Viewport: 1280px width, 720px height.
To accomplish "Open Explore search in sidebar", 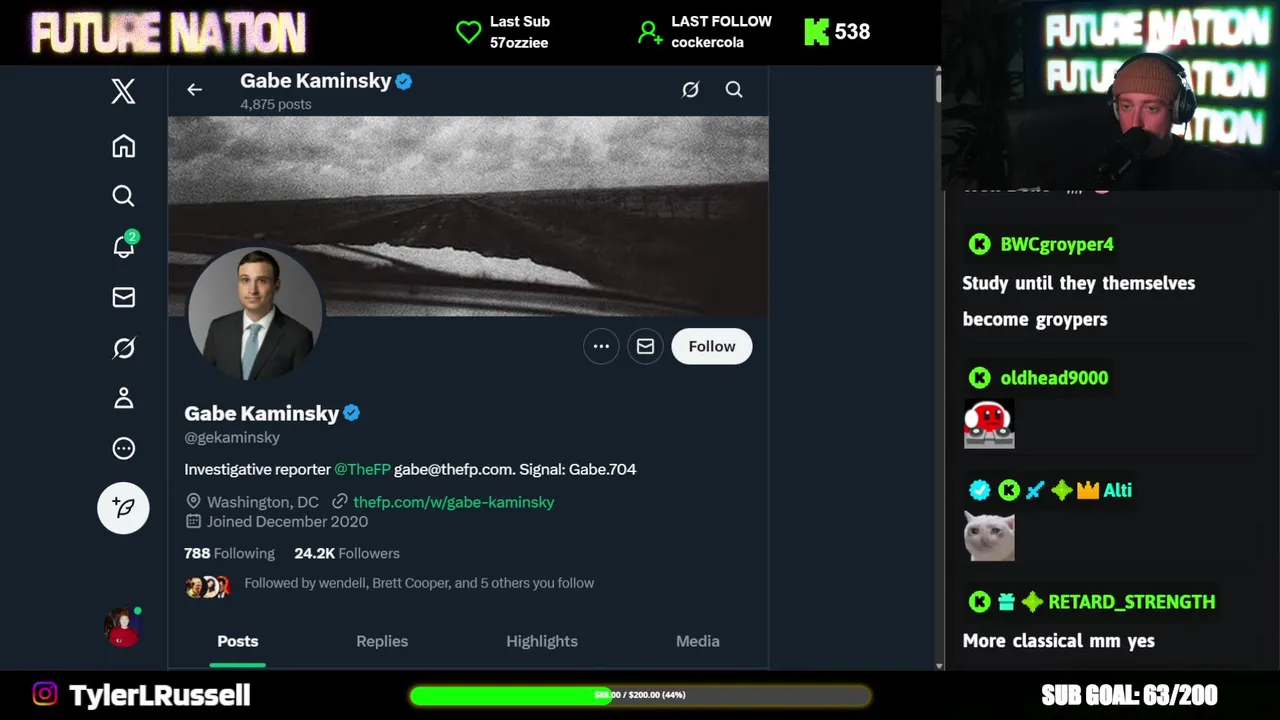I will [123, 196].
